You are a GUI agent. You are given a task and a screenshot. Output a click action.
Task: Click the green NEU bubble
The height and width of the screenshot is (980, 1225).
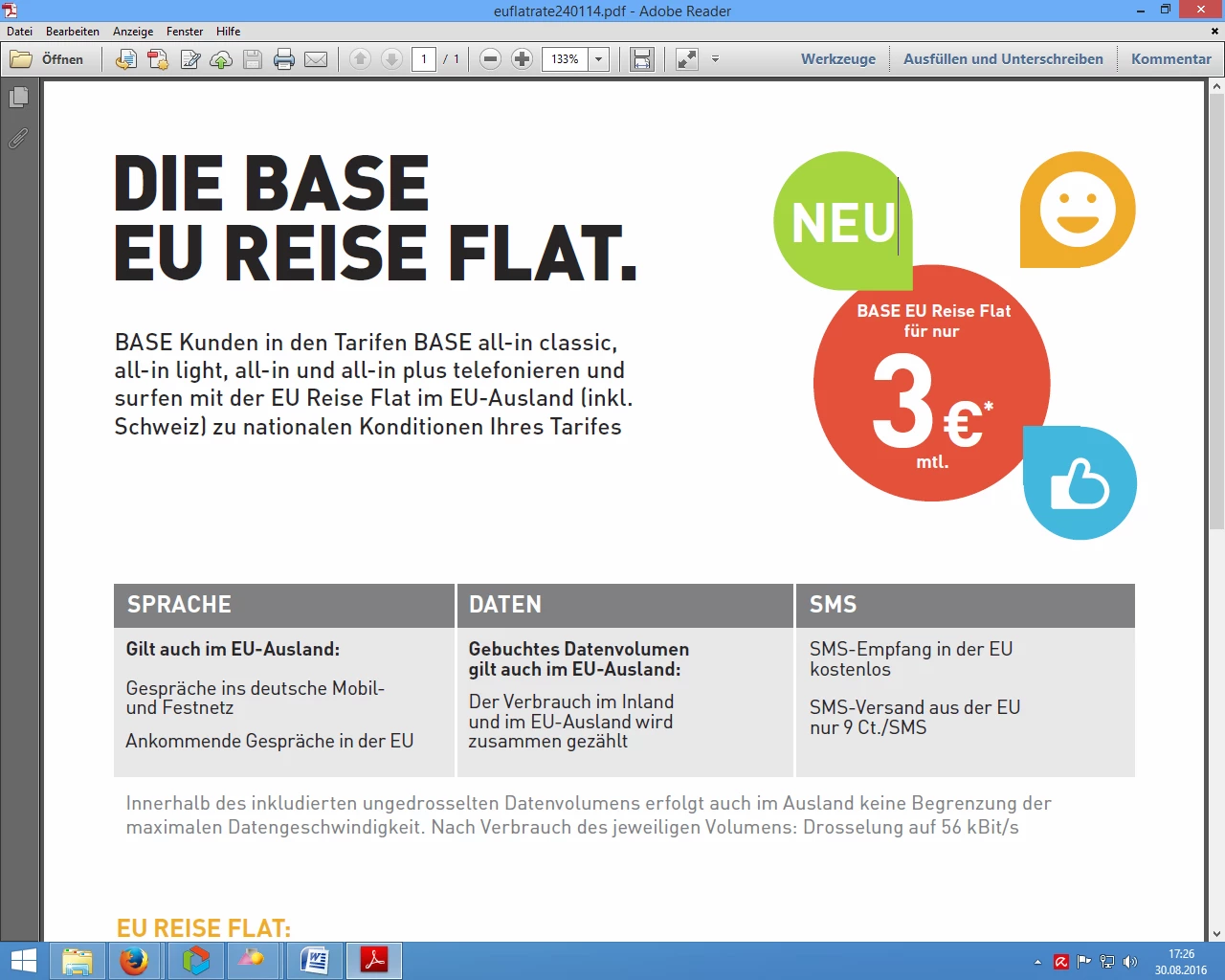coord(843,221)
